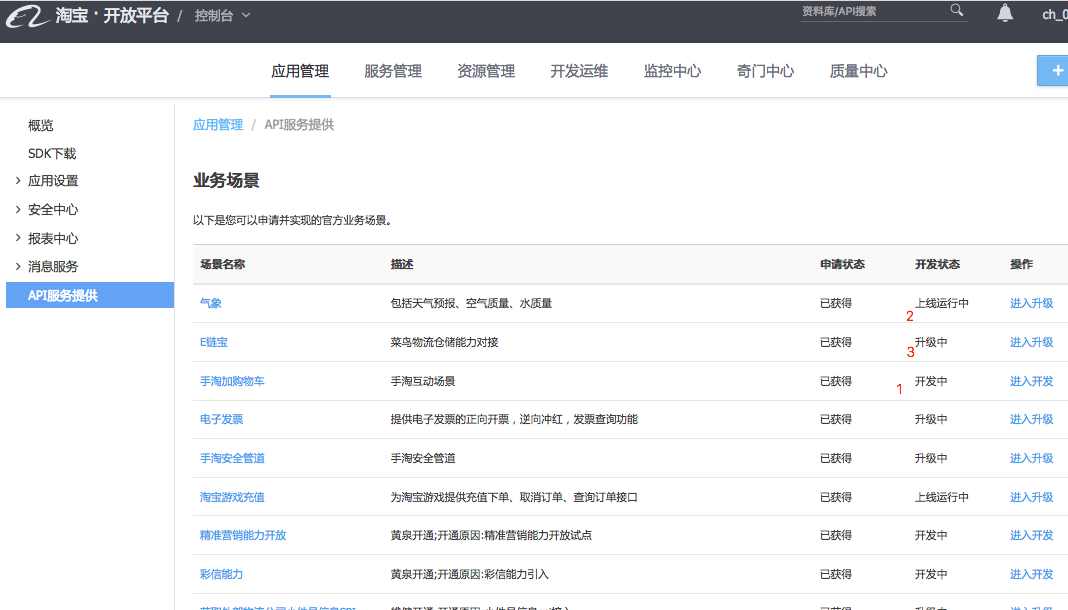Select 安全中心 sidebar item
This screenshot has height=610, width=1068.
(x=53, y=209)
